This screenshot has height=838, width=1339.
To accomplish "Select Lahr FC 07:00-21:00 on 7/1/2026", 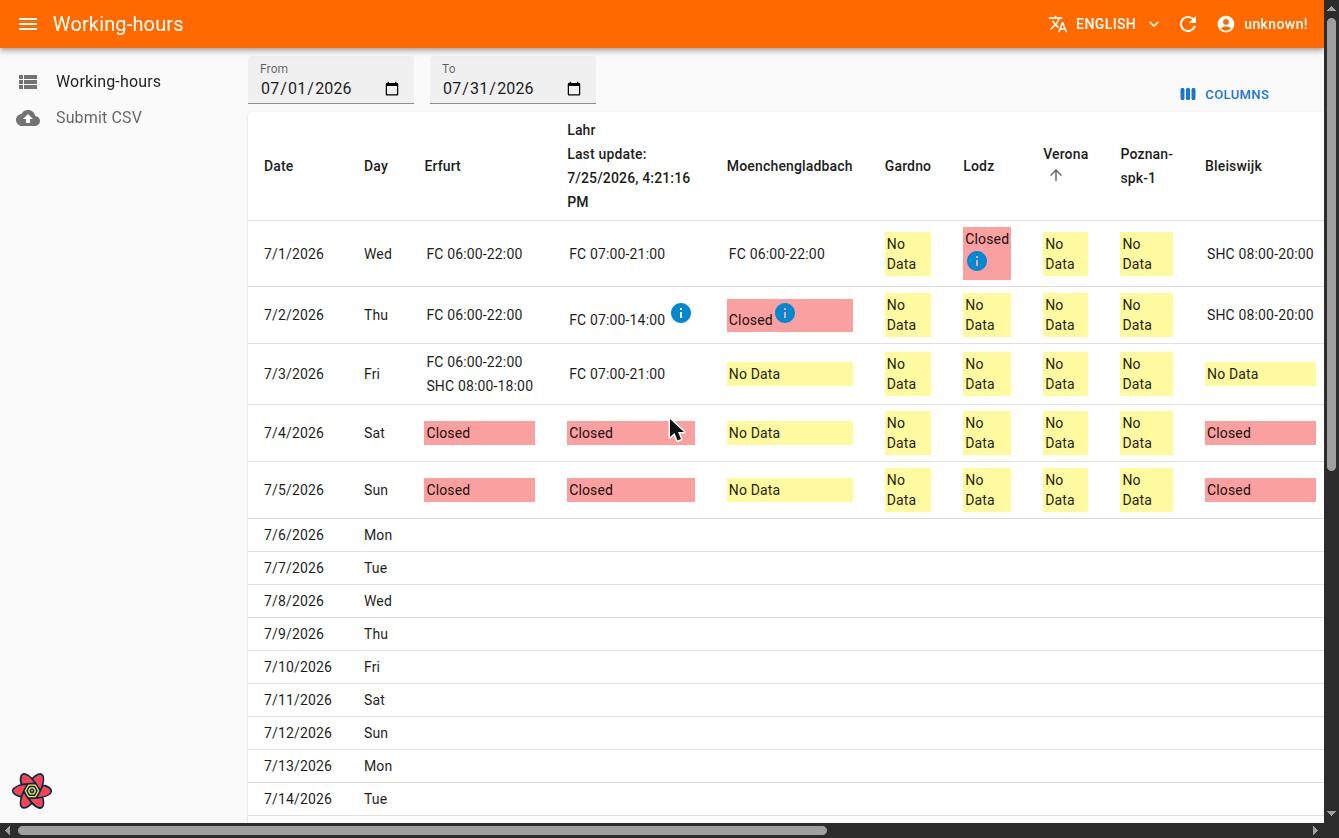I will point(617,254).
